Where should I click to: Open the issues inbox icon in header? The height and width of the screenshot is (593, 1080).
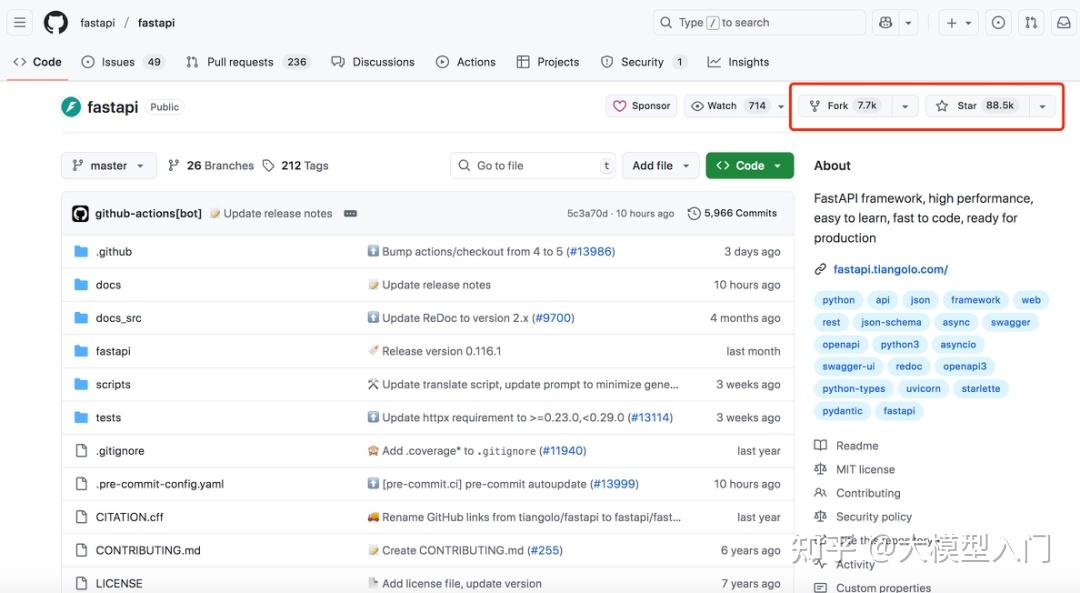tap(998, 23)
